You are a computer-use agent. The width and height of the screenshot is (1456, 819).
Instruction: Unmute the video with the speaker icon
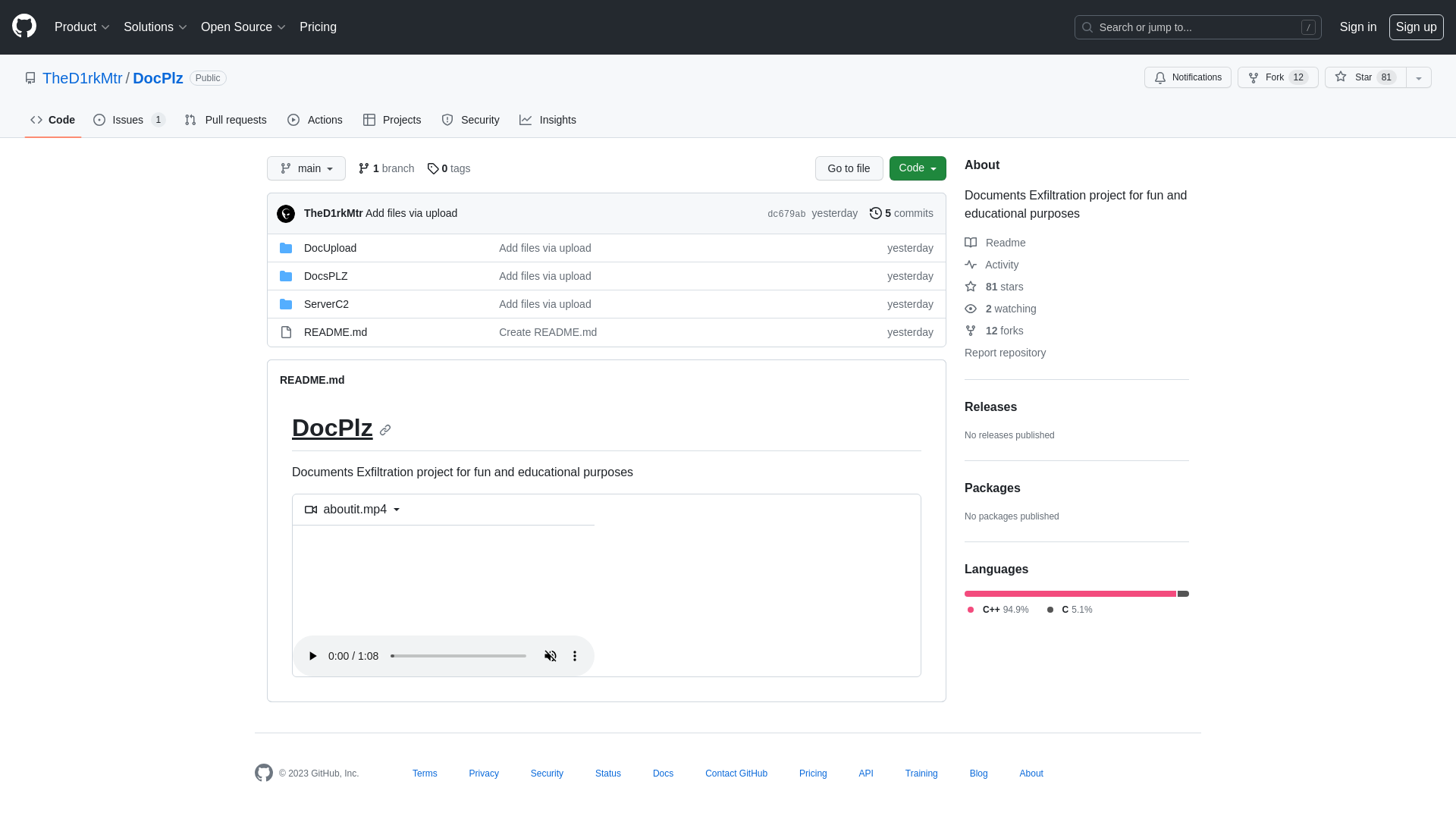click(551, 656)
